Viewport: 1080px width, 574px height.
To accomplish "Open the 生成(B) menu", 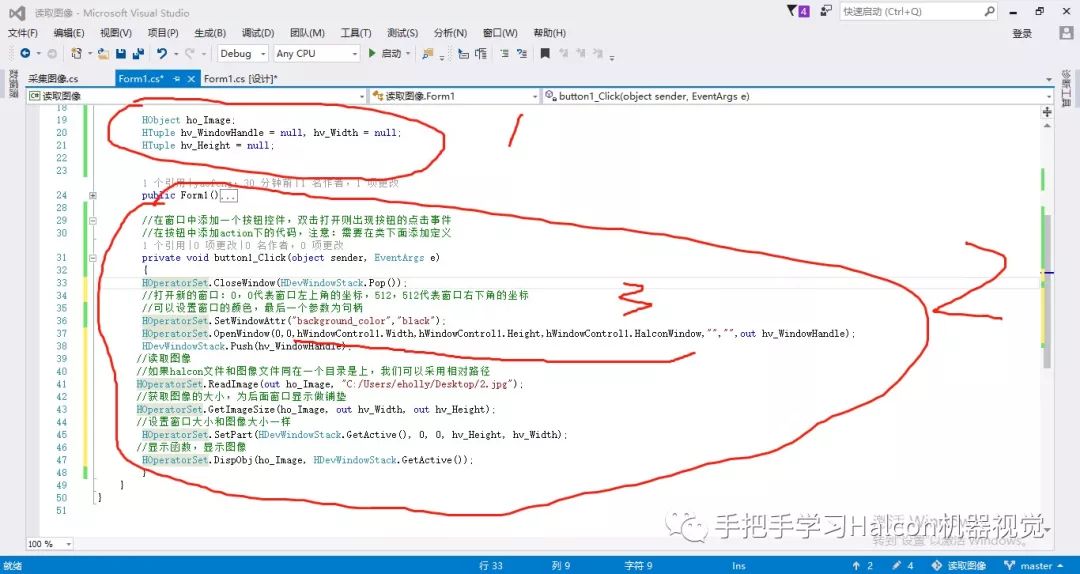I will pyautogui.click(x=210, y=32).
